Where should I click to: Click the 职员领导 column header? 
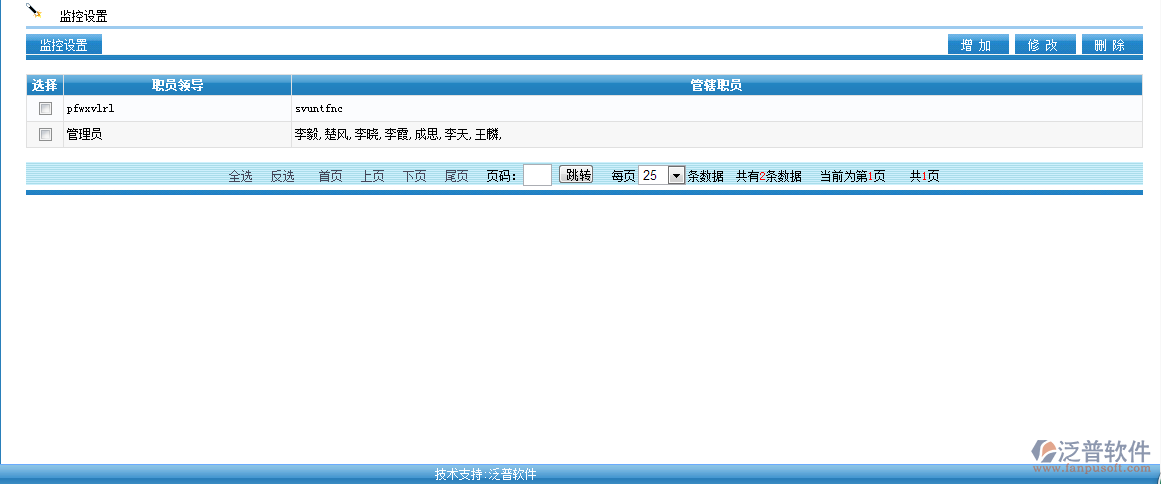(x=178, y=86)
